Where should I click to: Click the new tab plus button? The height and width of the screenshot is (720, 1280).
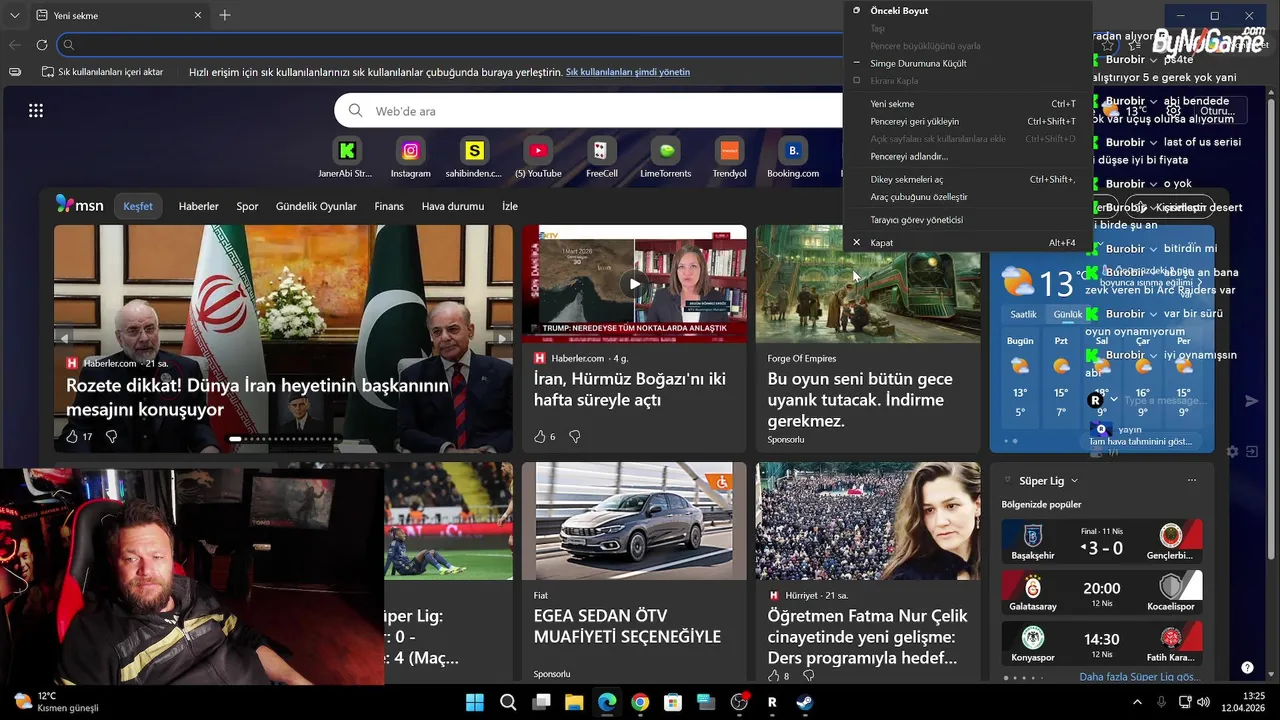point(225,15)
